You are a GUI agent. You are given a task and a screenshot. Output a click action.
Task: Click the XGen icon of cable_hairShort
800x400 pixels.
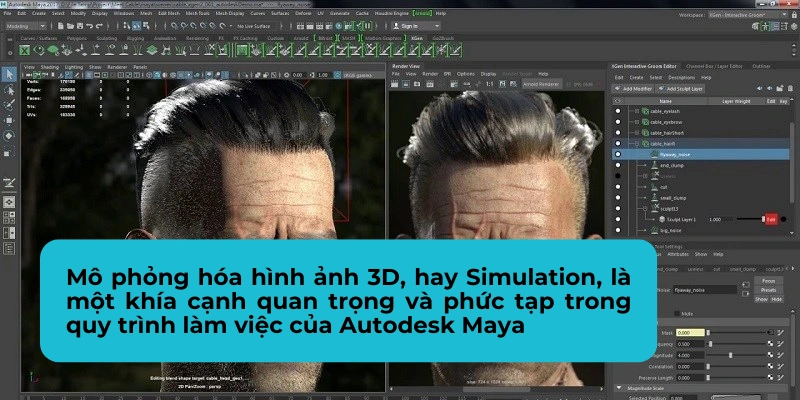click(645, 133)
